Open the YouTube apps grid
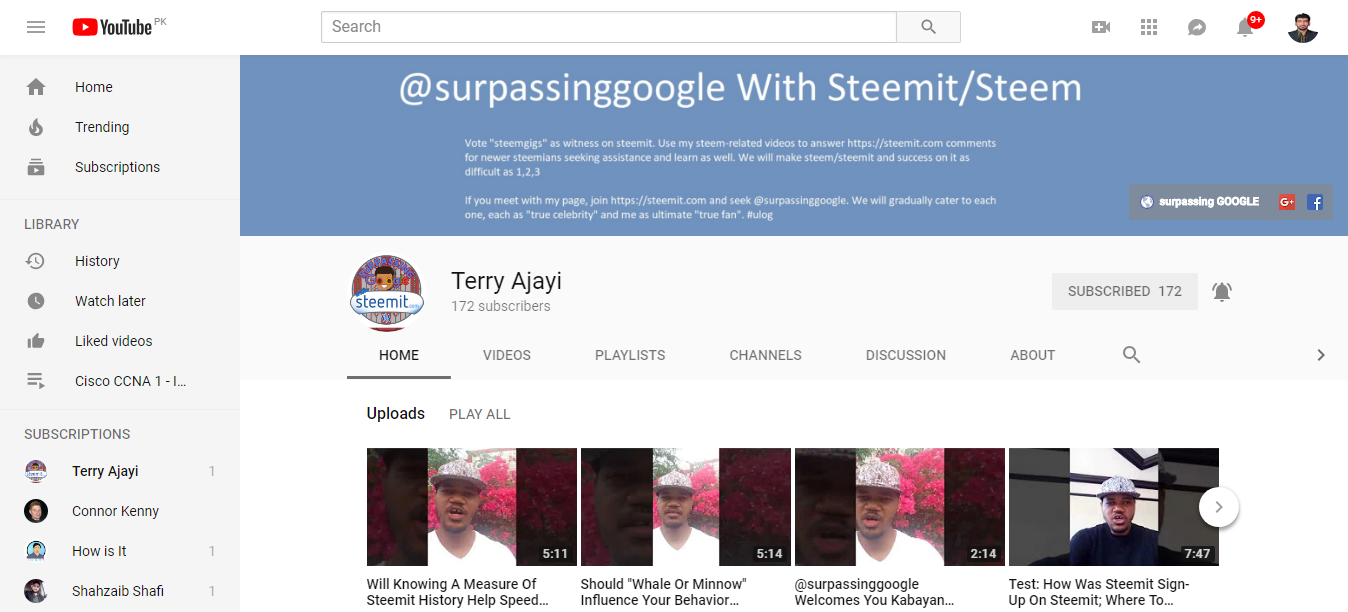Screen dimensions: 1348x612 tap(1149, 27)
